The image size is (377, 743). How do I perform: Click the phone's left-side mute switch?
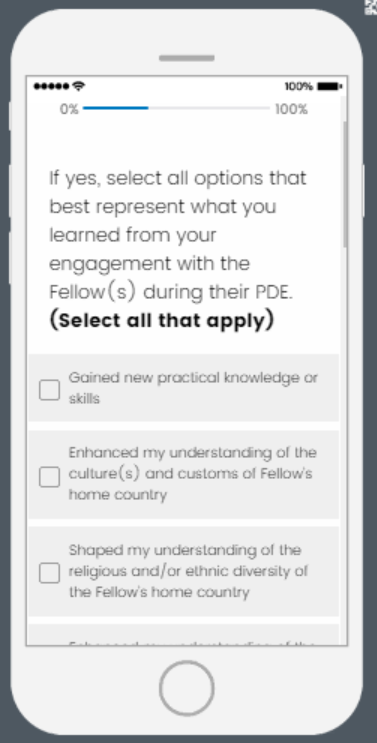coord(9,114)
